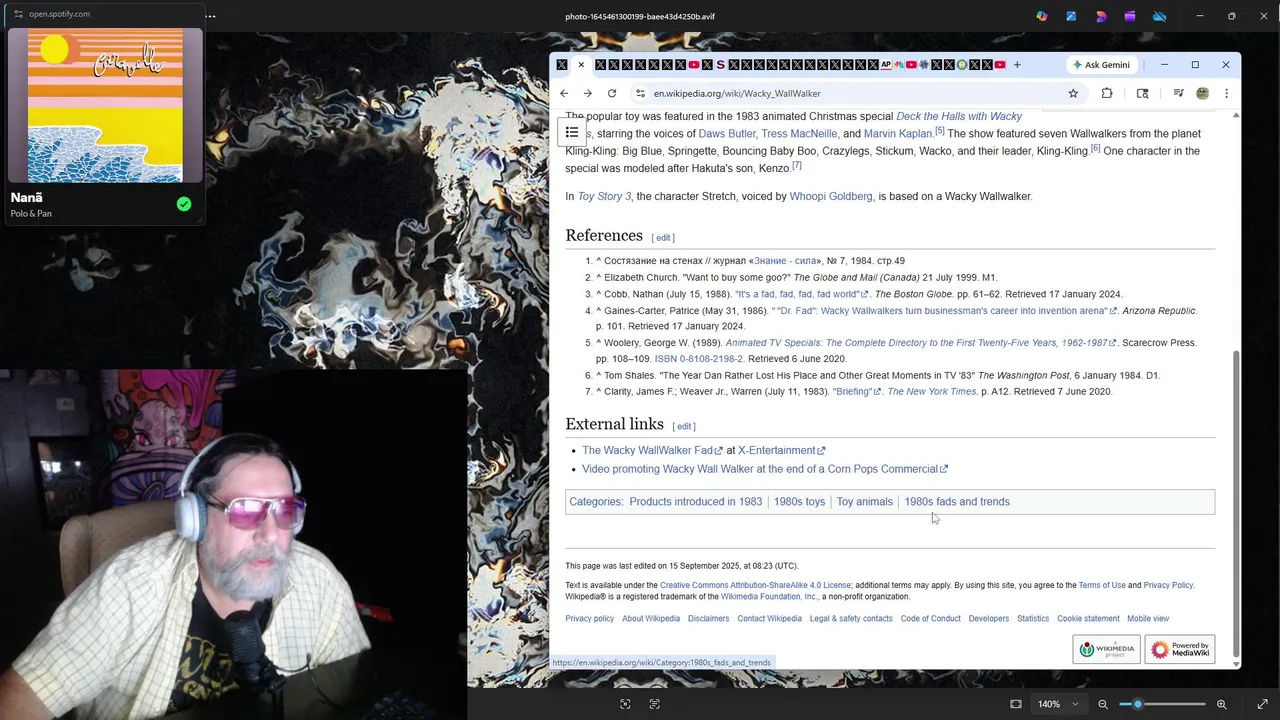This screenshot has width=1280, height=720.
Task: Switch to the last YouTube tab
Action: point(999,65)
